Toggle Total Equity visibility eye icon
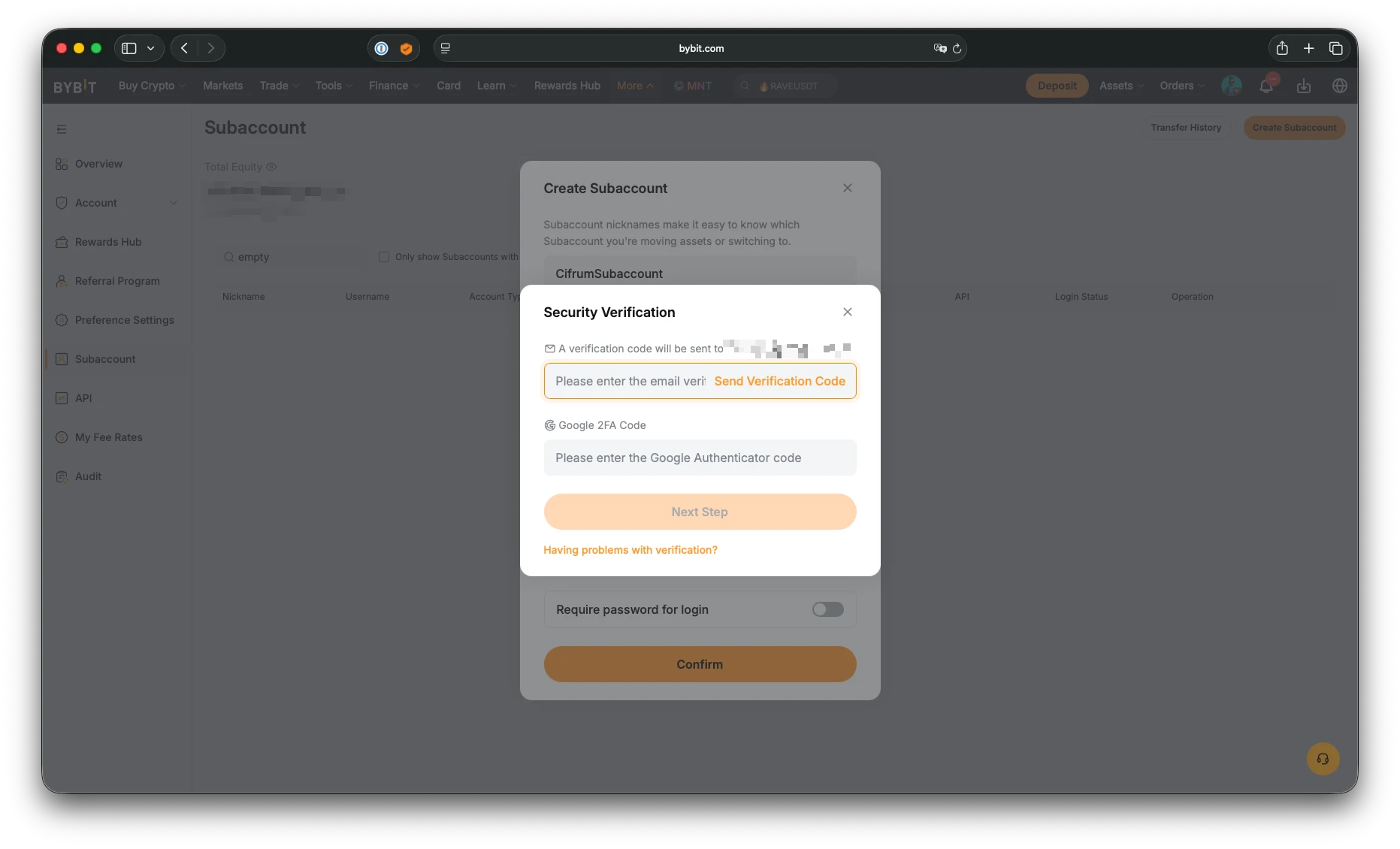1400x849 pixels. coord(271,167)
